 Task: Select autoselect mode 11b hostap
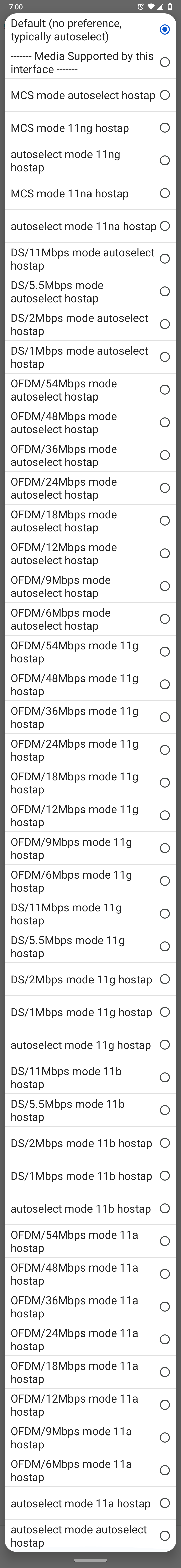point(164,1208)
